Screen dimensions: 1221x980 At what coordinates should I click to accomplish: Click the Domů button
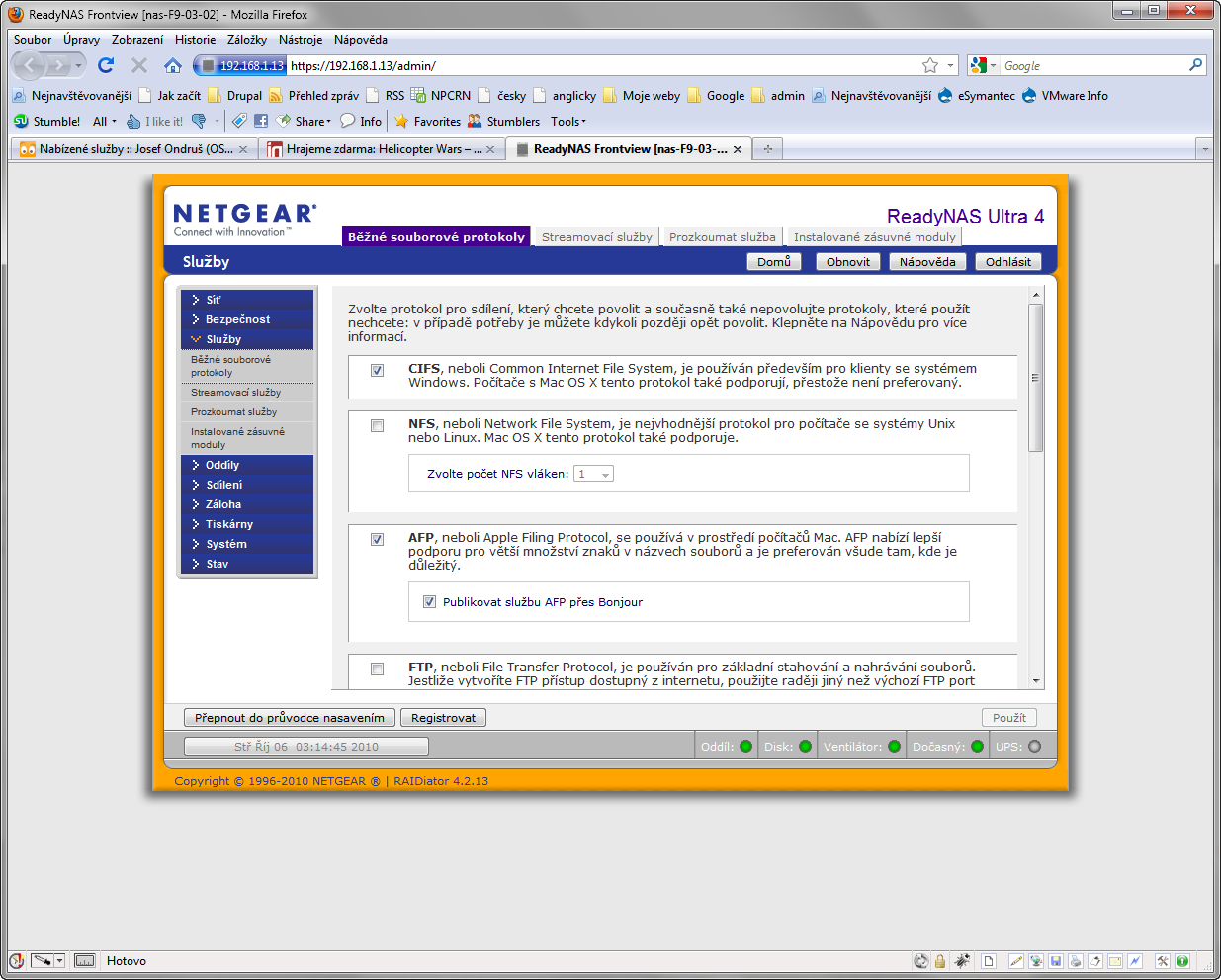(x=774, y=262)
